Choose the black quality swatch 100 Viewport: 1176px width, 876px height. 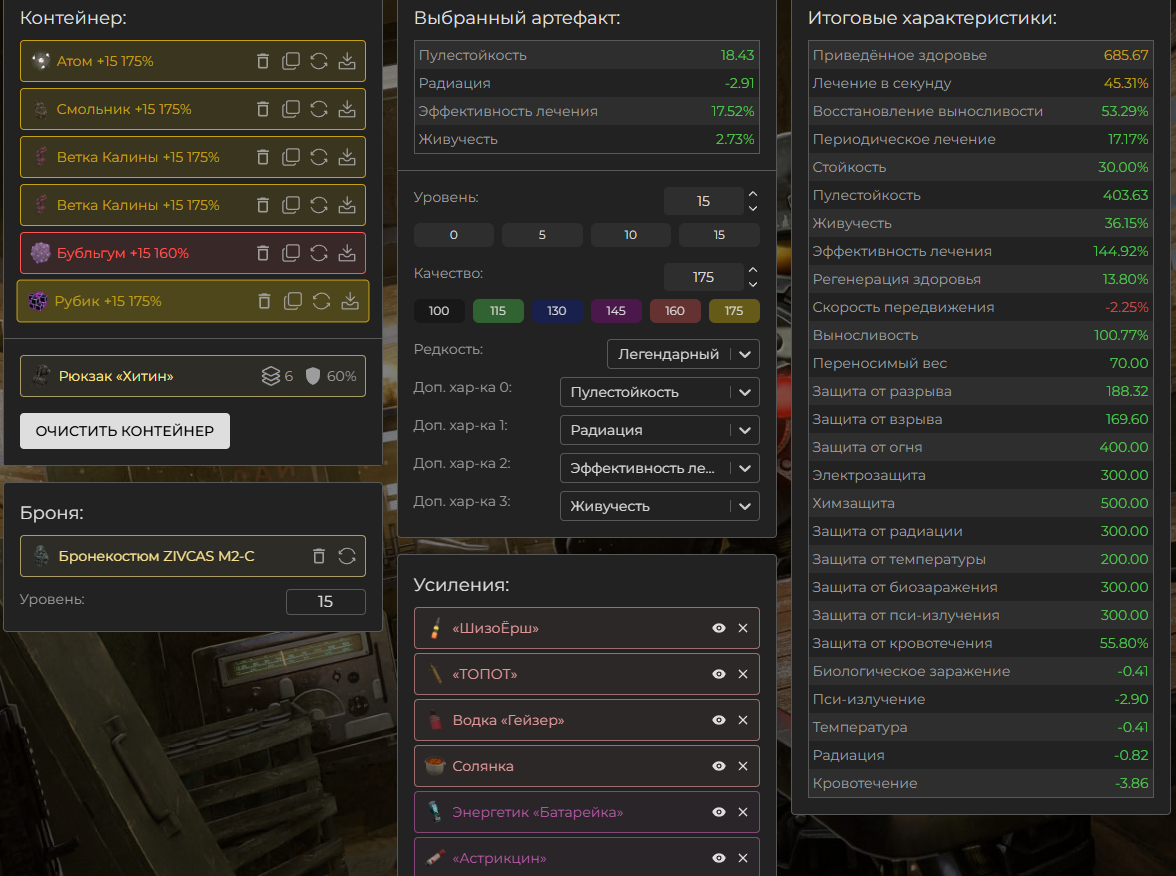(x=439, y=310)
